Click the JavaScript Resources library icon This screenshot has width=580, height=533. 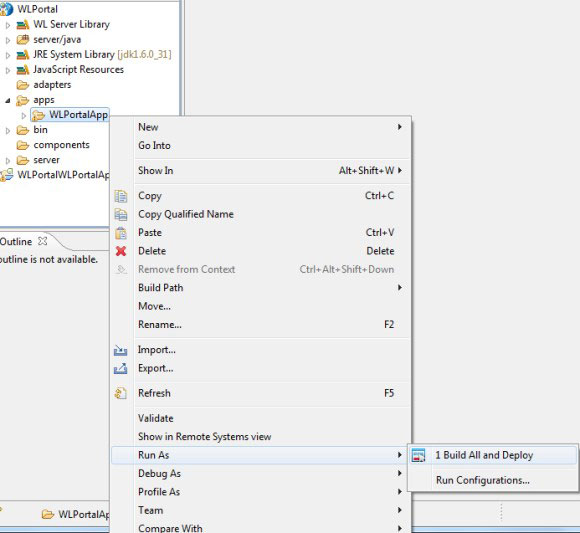[x=23, y=70]
